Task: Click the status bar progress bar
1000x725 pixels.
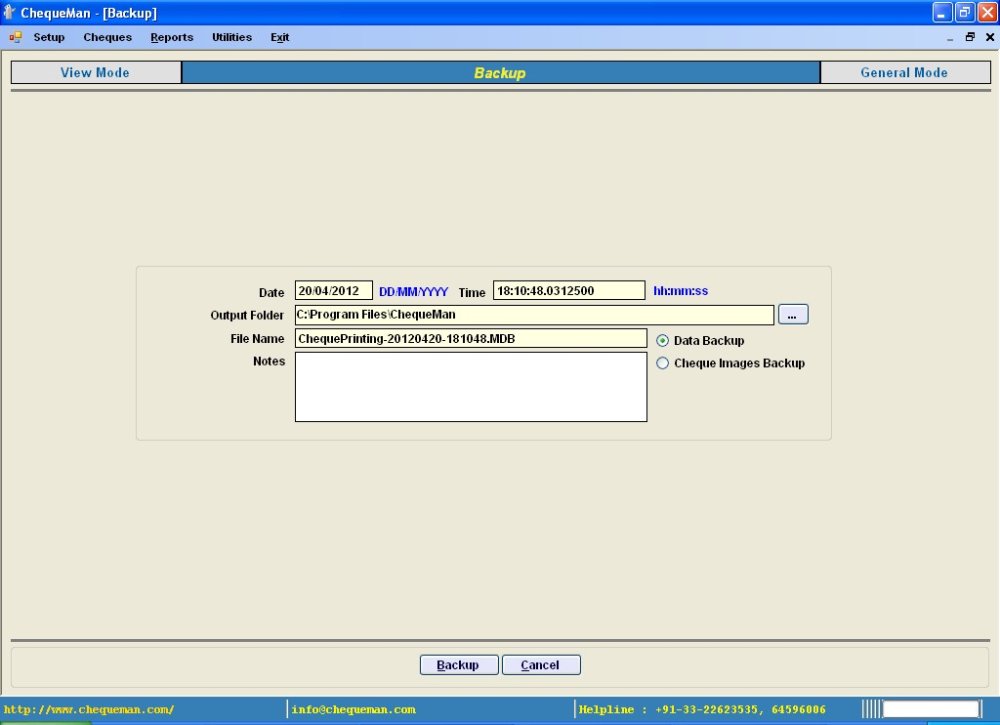Action: (x=931, y=708)
